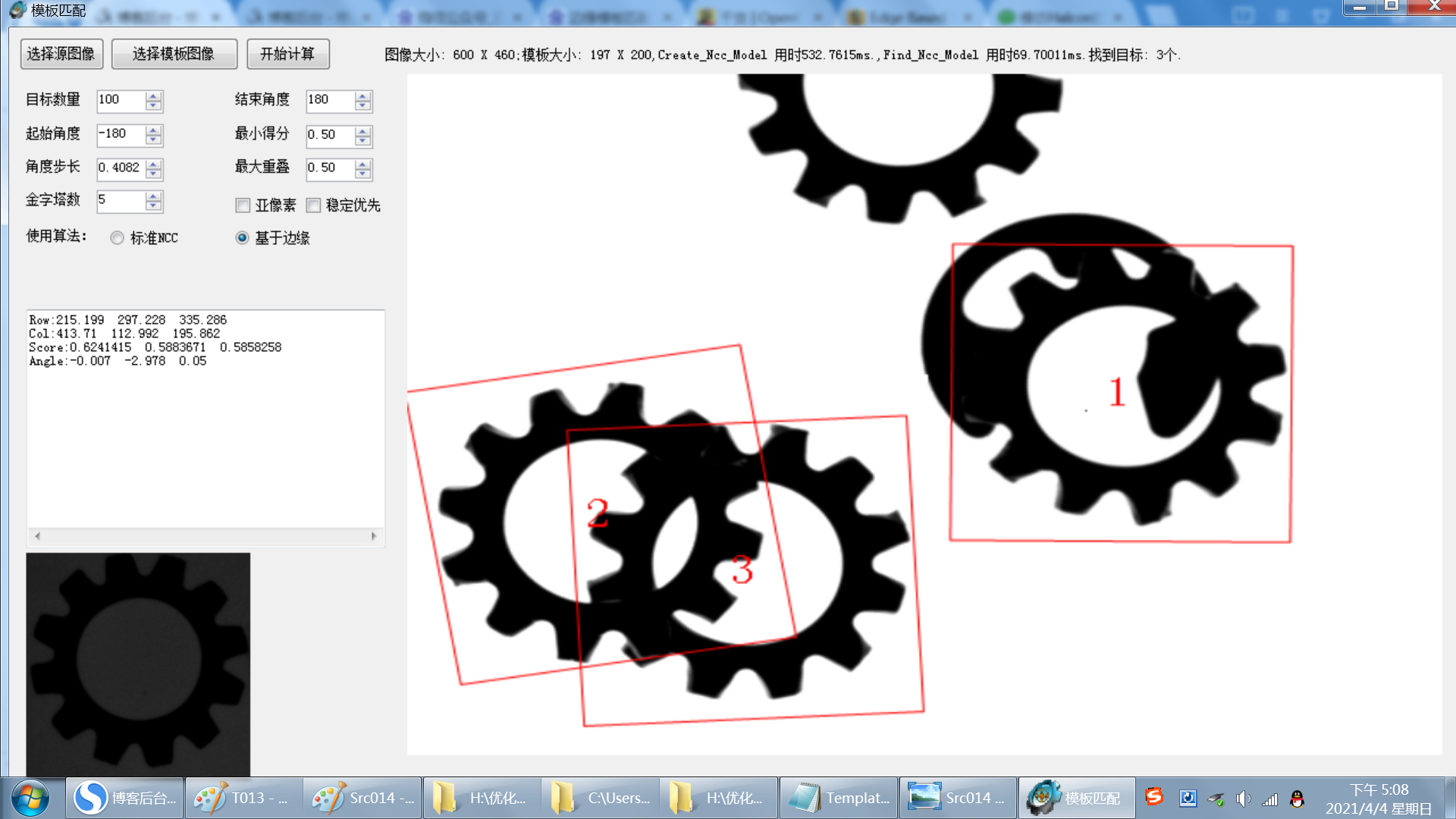Open T013 Paint taskbar window

coord(243,798)
